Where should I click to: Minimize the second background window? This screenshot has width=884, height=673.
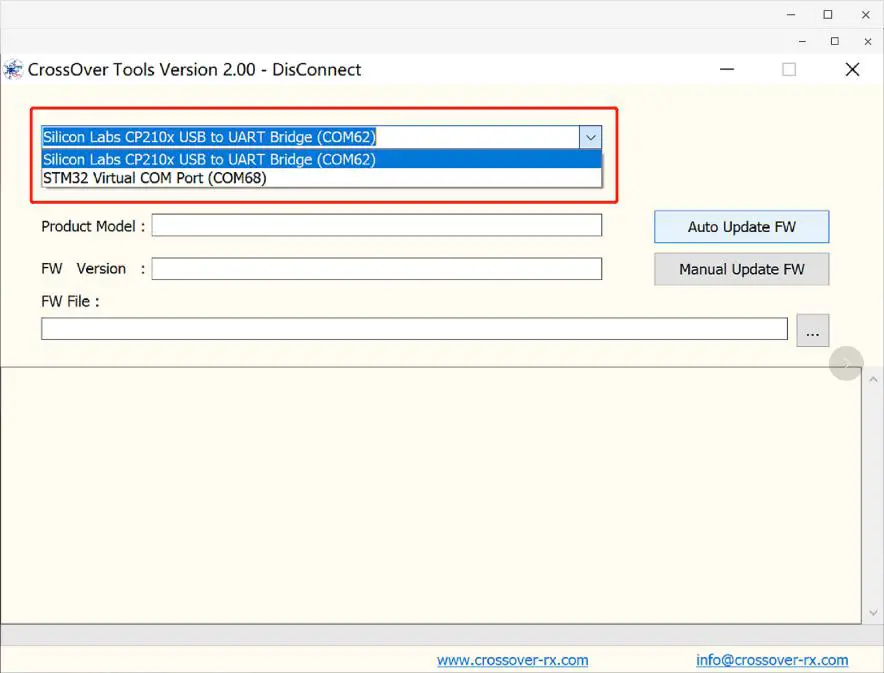coord(802,41)
